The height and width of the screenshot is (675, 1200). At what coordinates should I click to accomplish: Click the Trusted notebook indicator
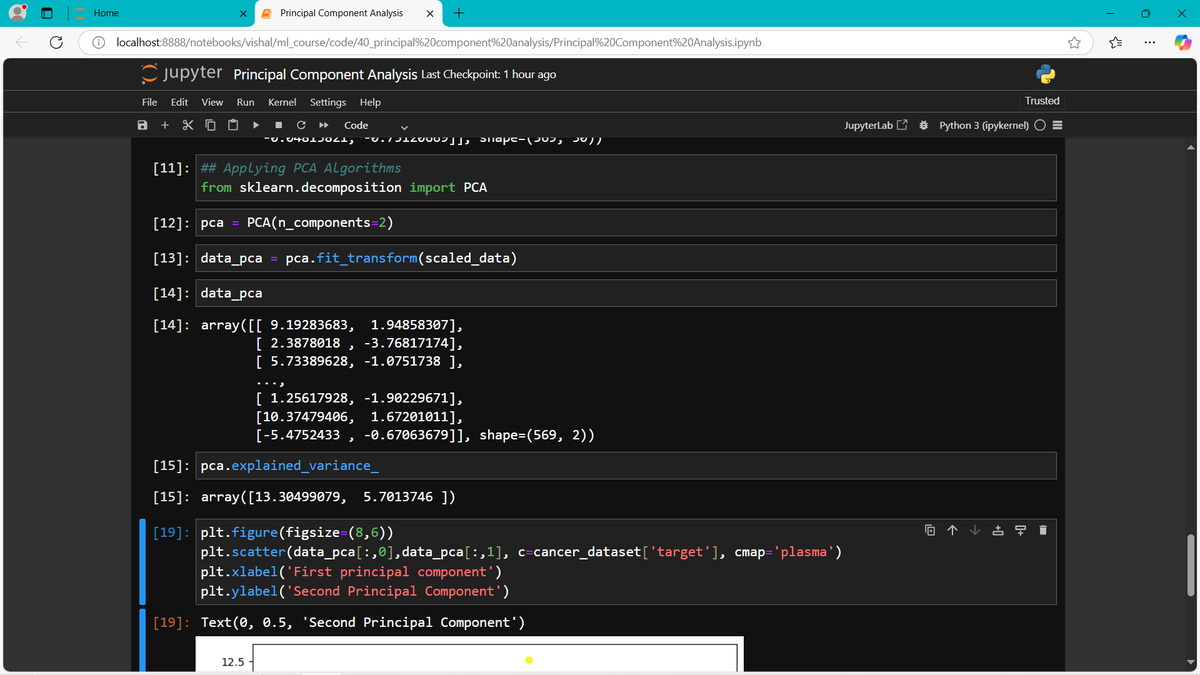[1042, 101]
